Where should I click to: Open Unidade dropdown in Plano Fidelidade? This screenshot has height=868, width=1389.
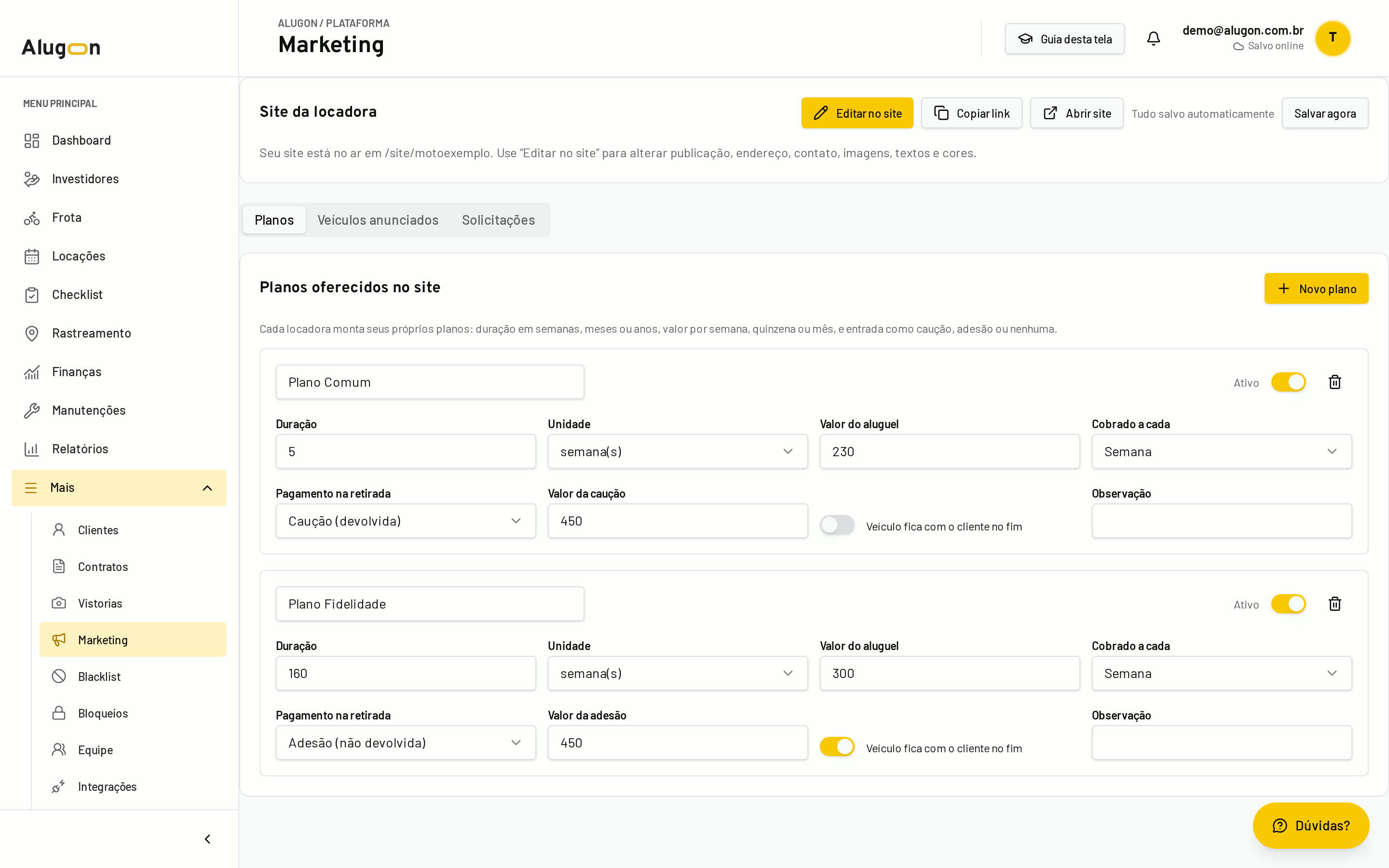[677, 673]
